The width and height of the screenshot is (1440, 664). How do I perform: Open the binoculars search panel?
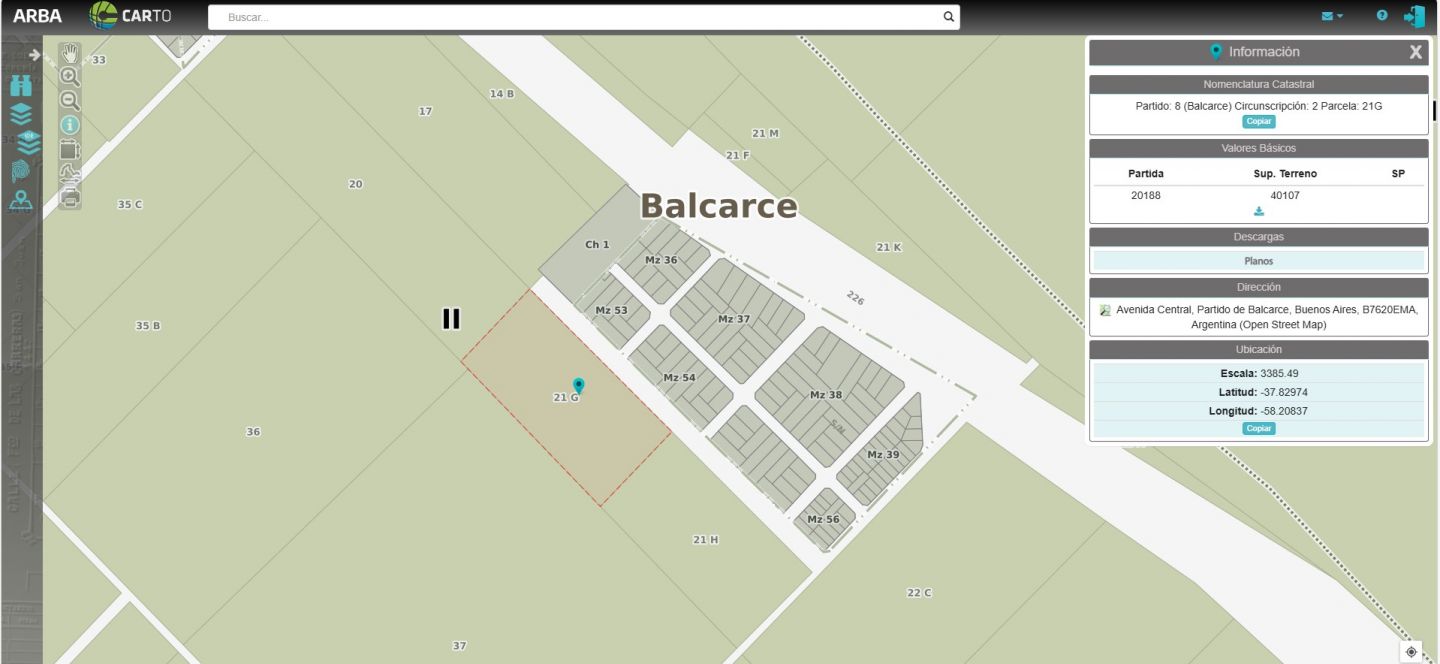[21, 86]
